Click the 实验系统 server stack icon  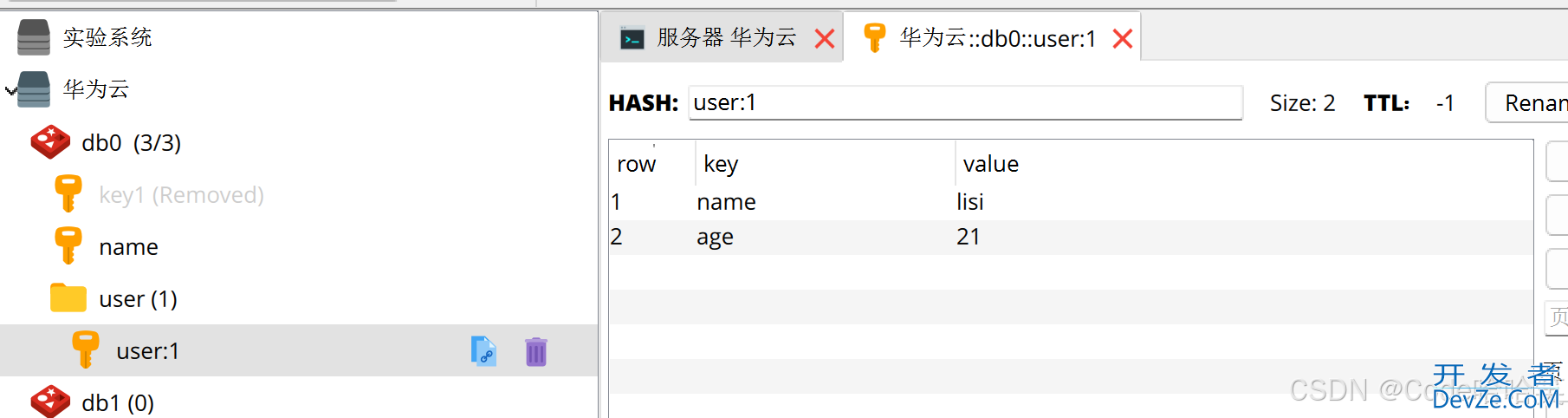(34, 37)
